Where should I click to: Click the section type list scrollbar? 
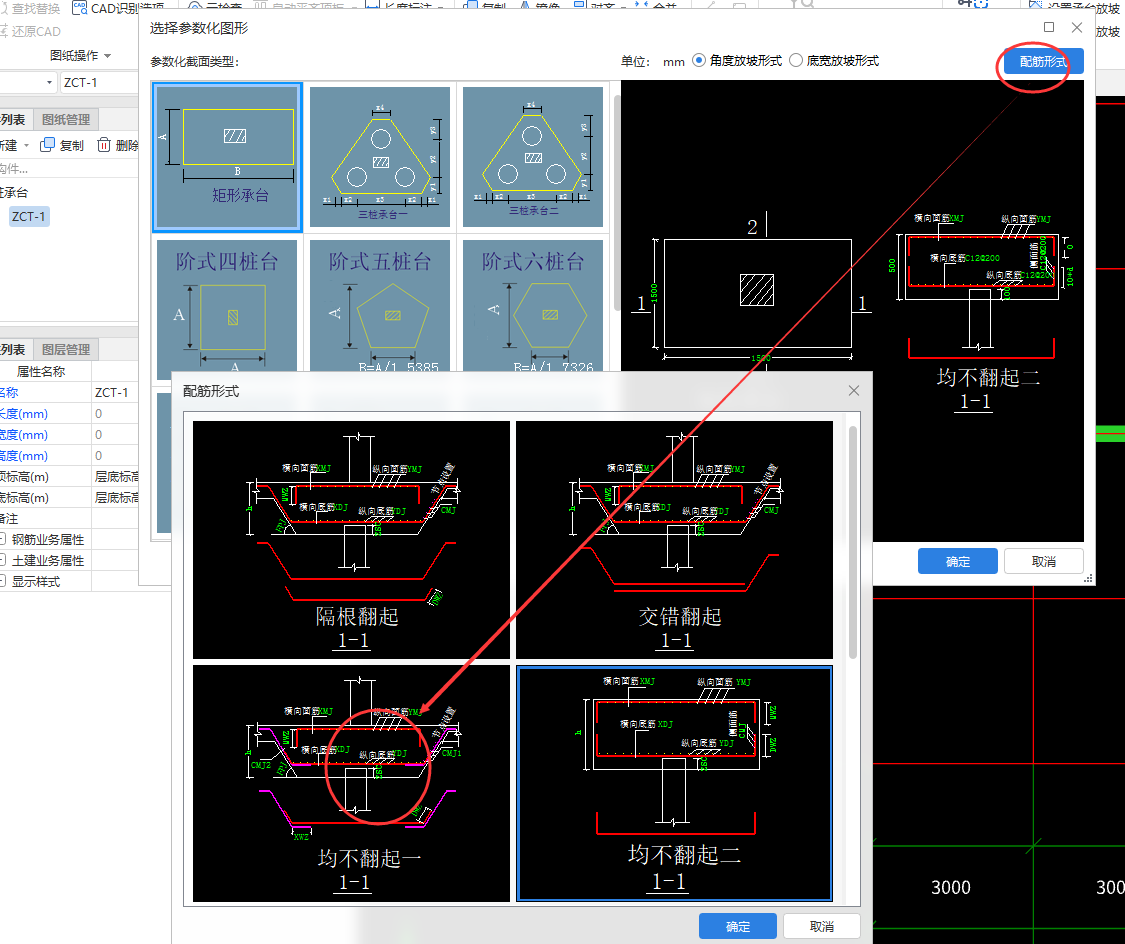[x=616, y=202]
